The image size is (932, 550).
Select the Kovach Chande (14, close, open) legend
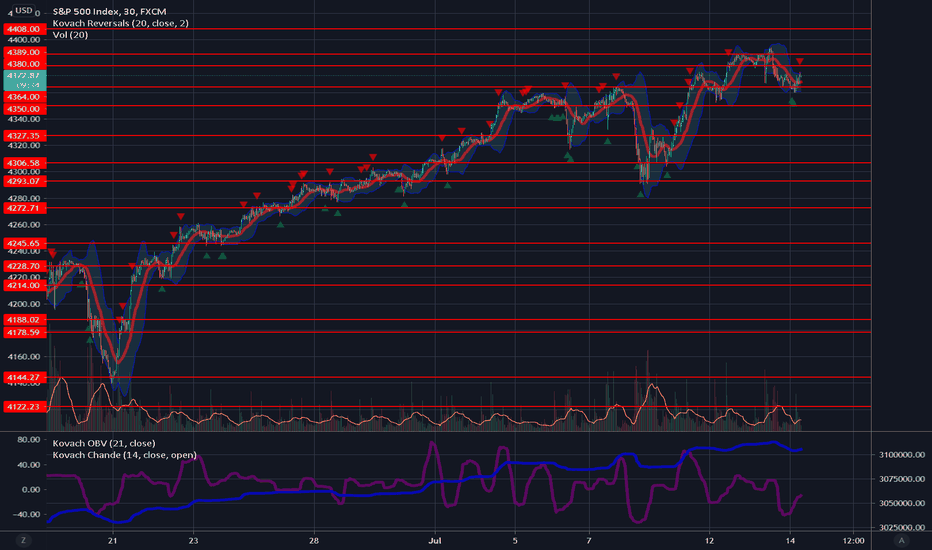click(x=124, y=455)
